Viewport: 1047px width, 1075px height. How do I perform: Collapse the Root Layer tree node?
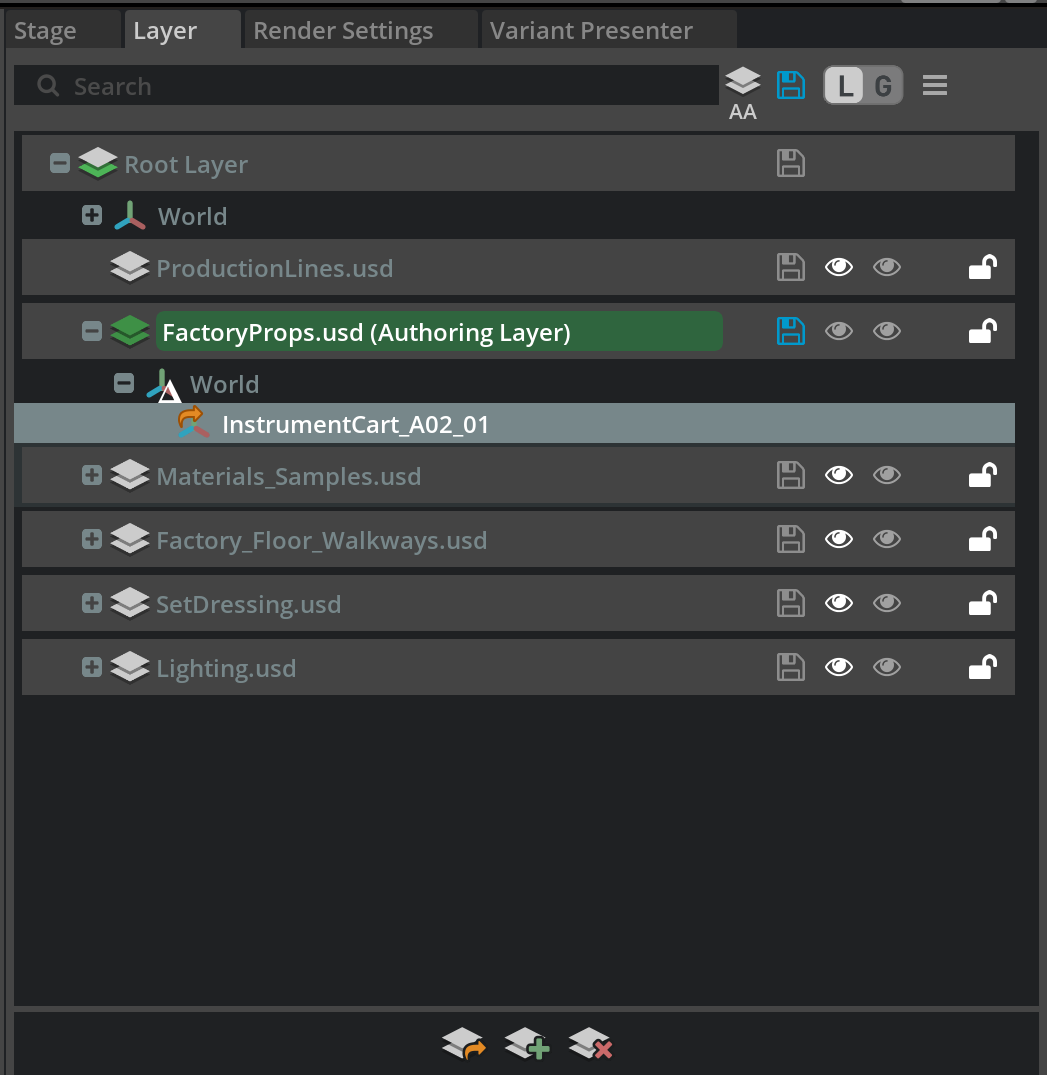(x=60, y=163)
